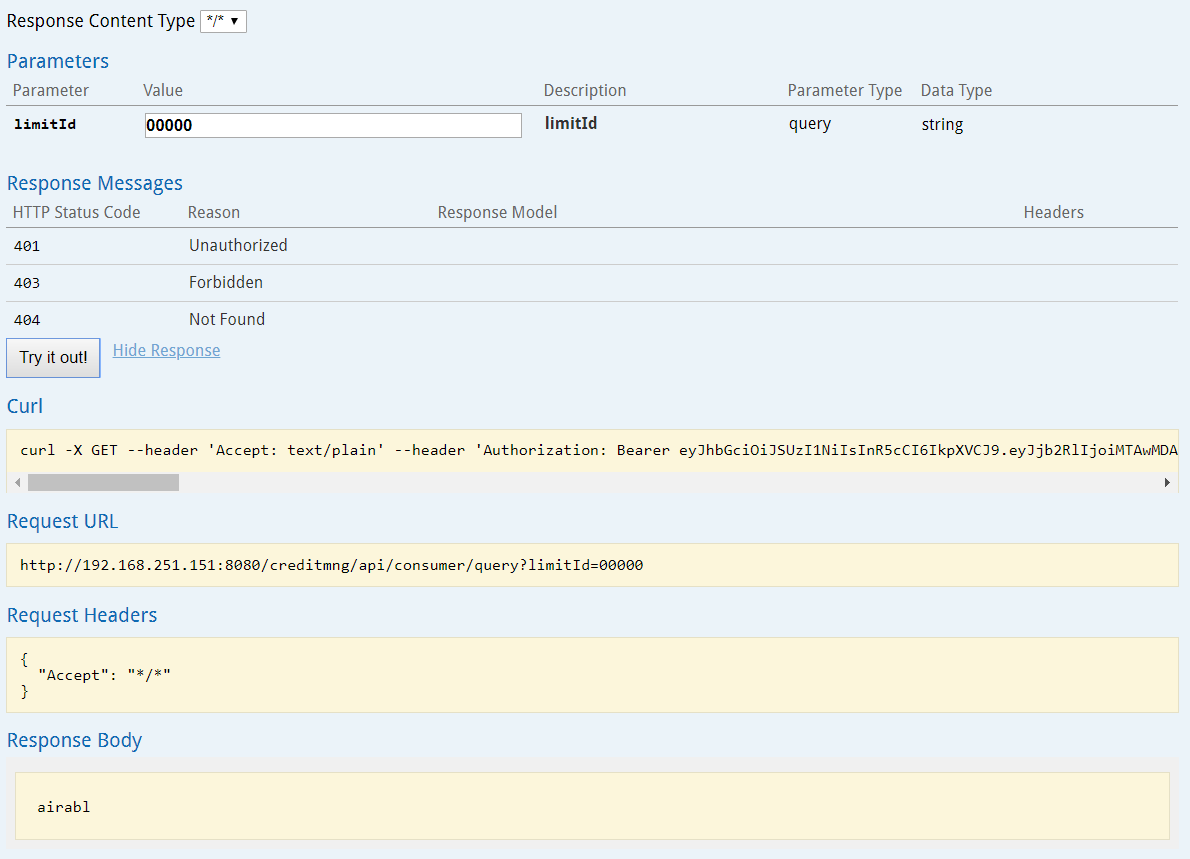
Task: Click the Curl scrollbar left arrow
Action: pos(15,483)
